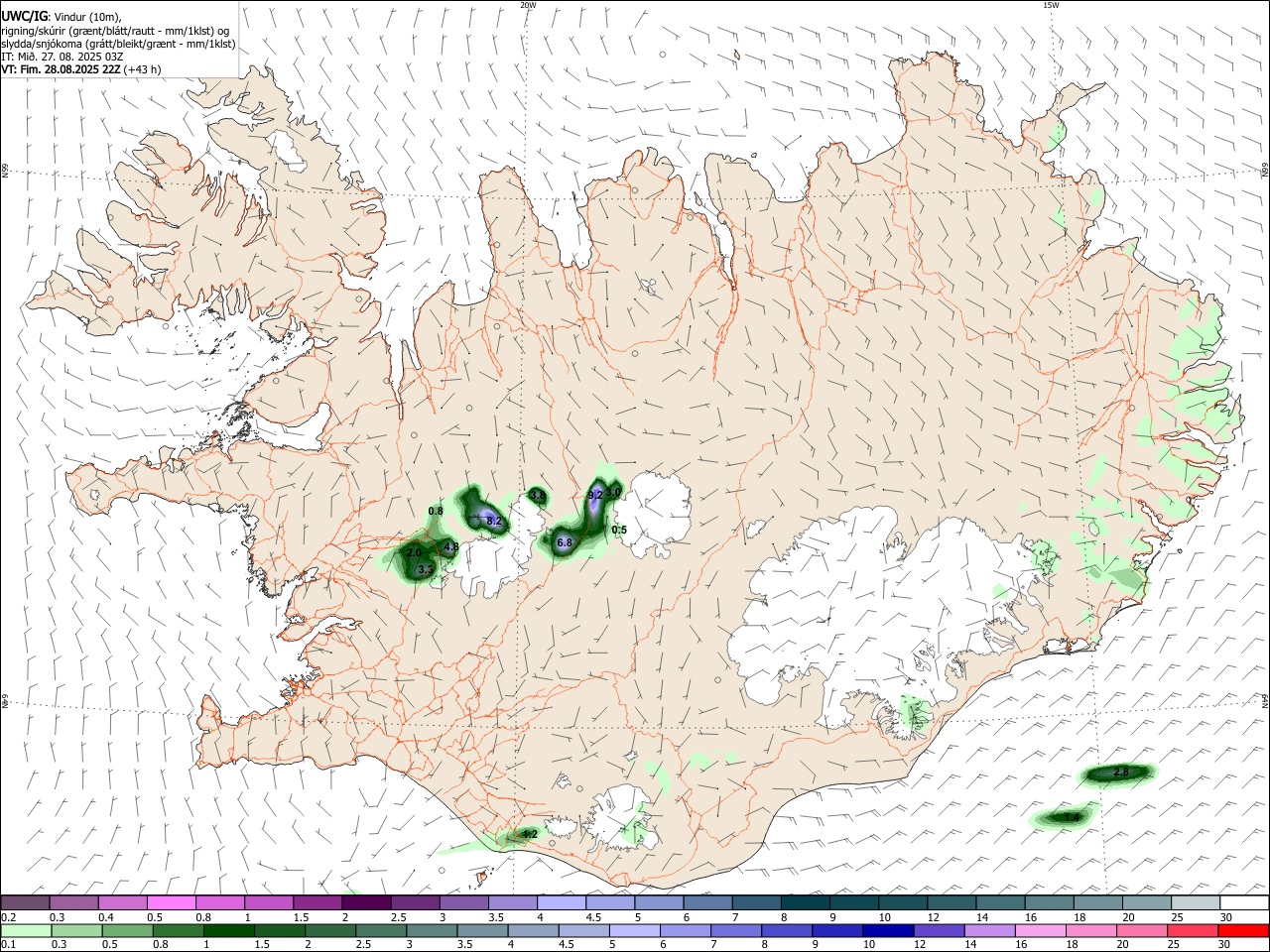
Task: Click the 6.8 precipitation value on the map
Action: (565, 542)
